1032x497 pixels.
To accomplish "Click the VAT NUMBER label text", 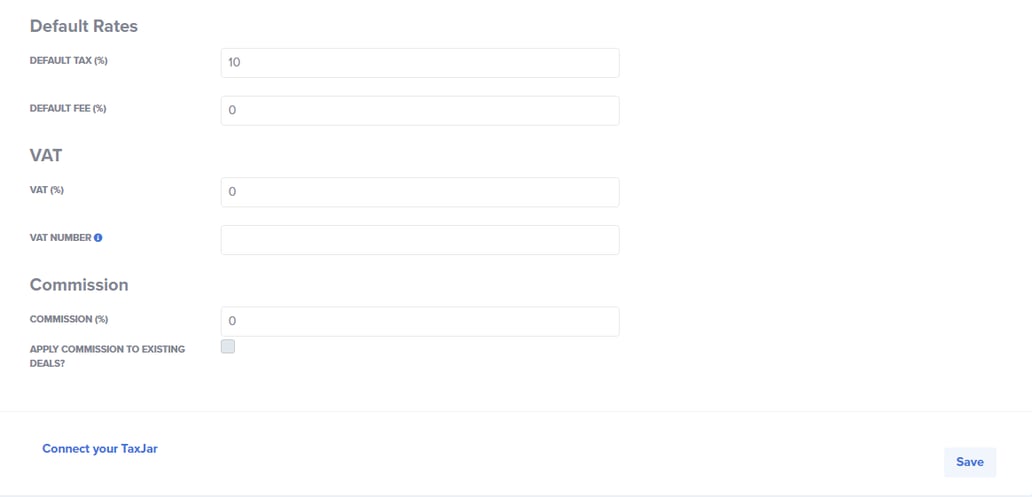I will pos(60,238).
